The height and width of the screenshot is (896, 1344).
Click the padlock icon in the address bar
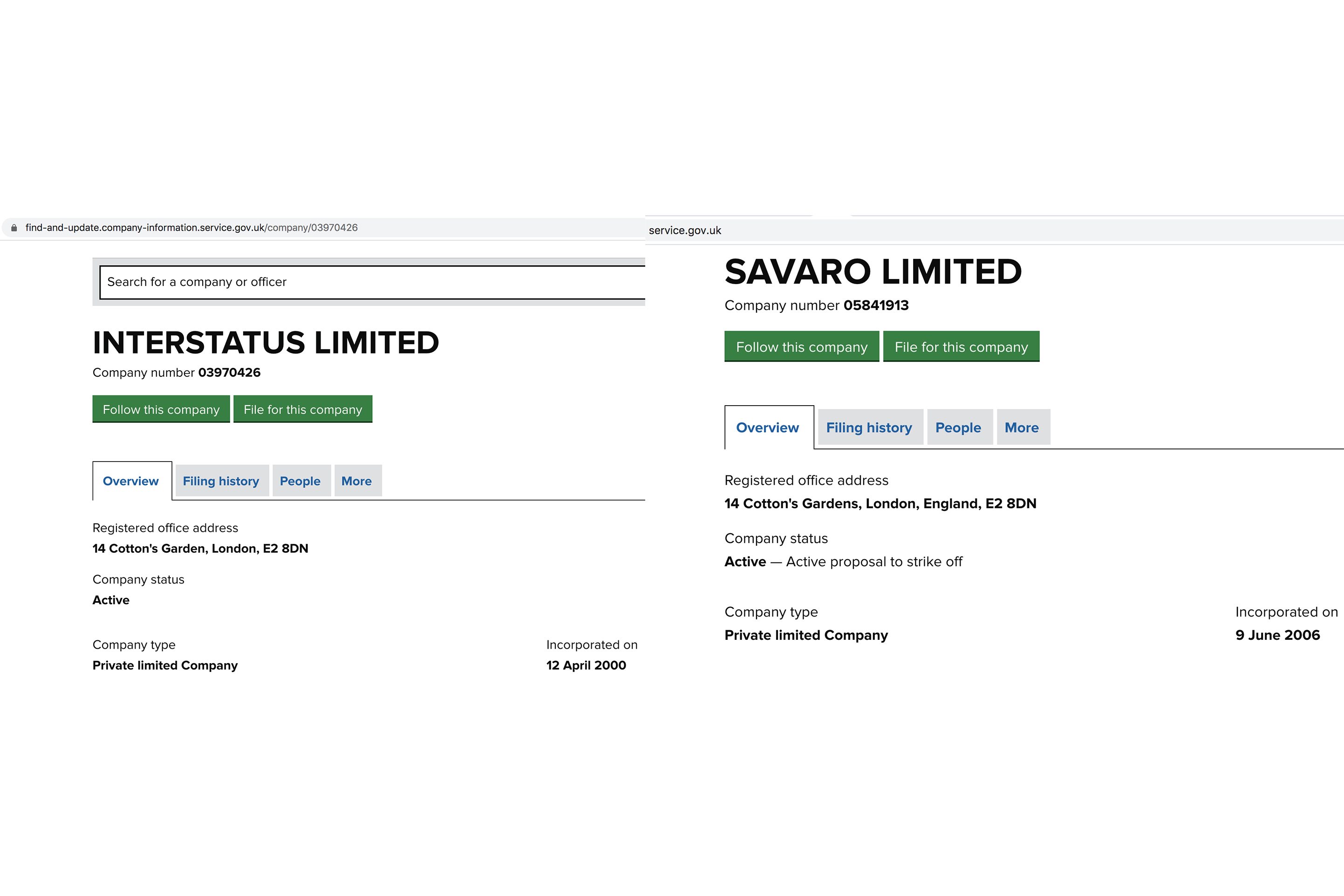[14, 227]
